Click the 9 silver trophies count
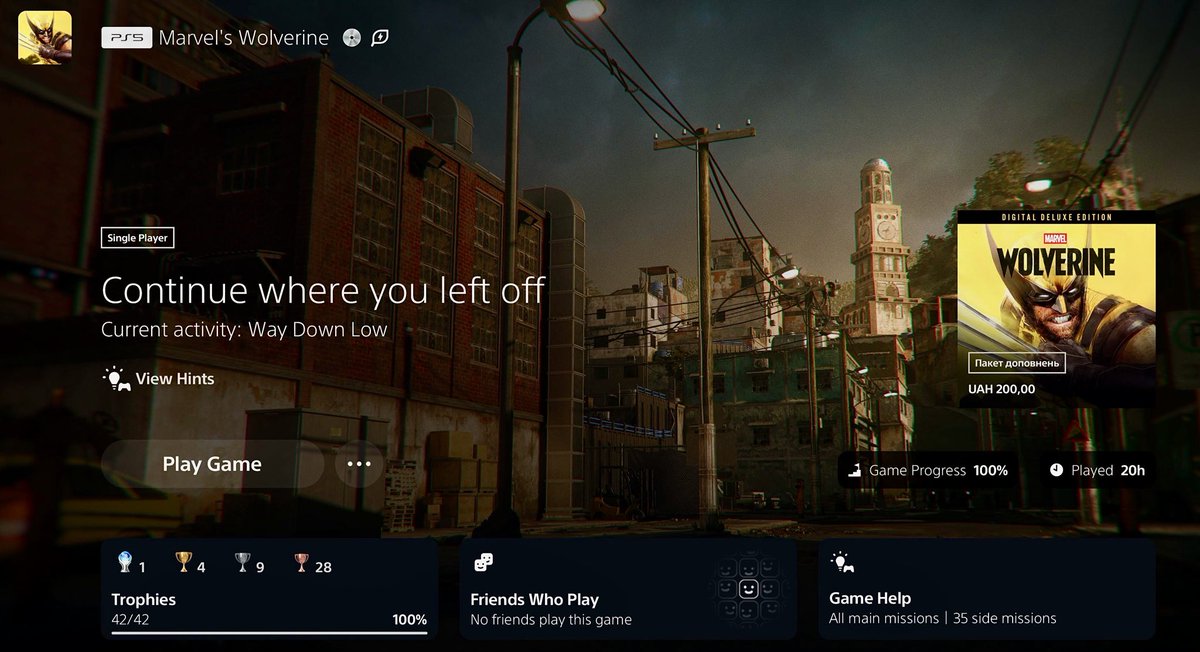1200x652 pixels. point(260,567)
